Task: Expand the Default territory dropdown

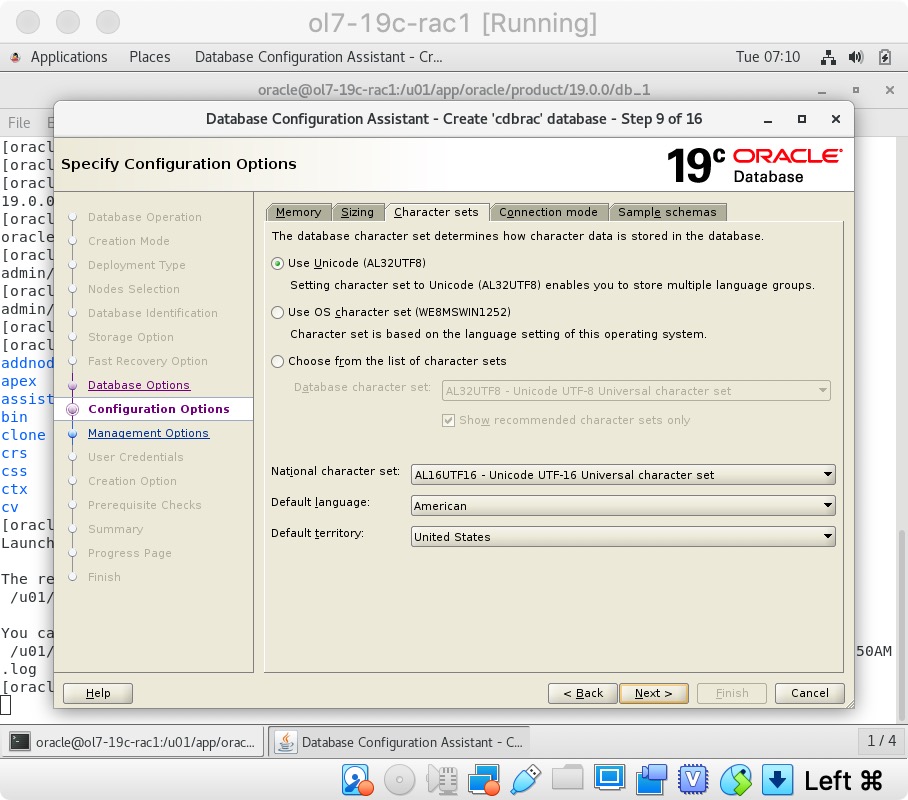Action: coord(623,537)
